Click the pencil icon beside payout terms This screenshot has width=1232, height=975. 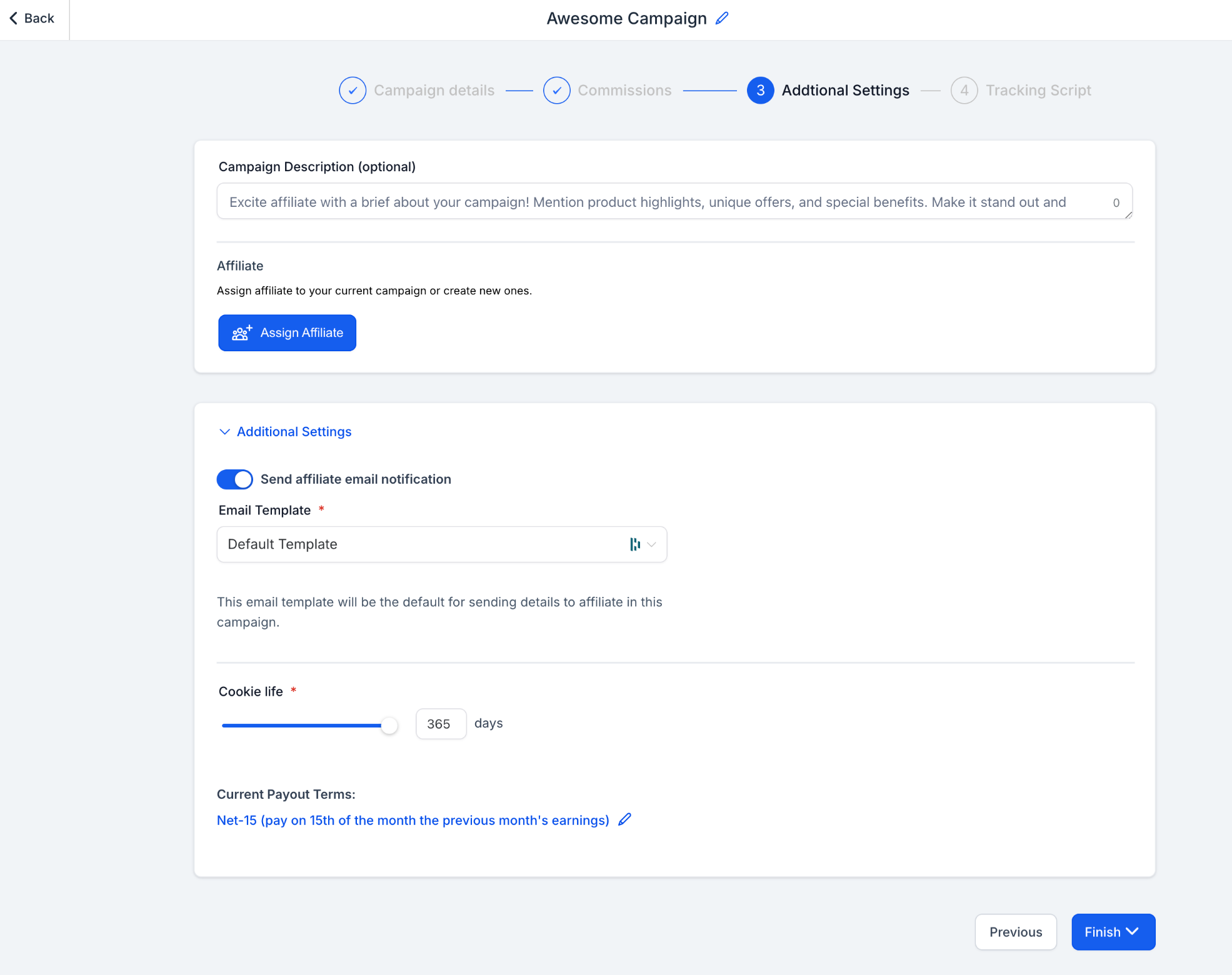[624, 819]
